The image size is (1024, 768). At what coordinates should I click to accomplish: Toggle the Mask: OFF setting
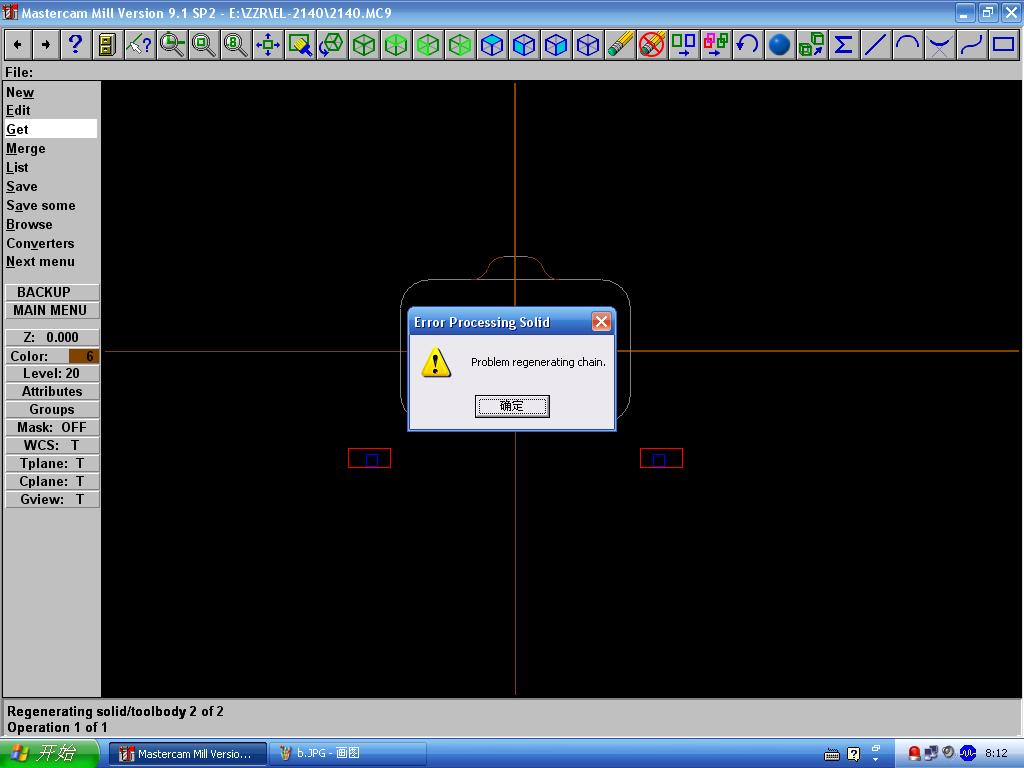pyautogui.click(x=52, y=427)
